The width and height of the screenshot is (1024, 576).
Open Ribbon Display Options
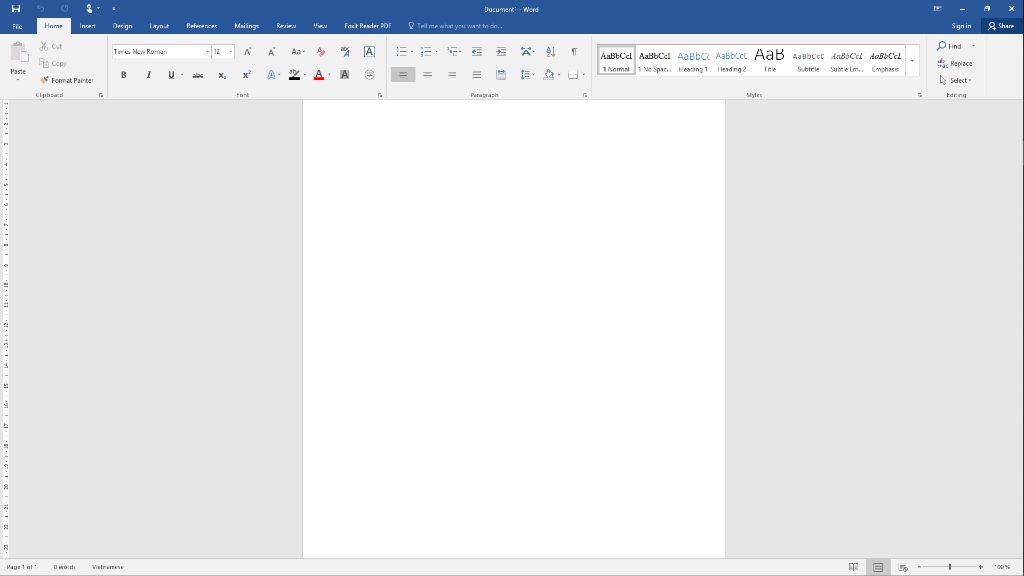938,8
